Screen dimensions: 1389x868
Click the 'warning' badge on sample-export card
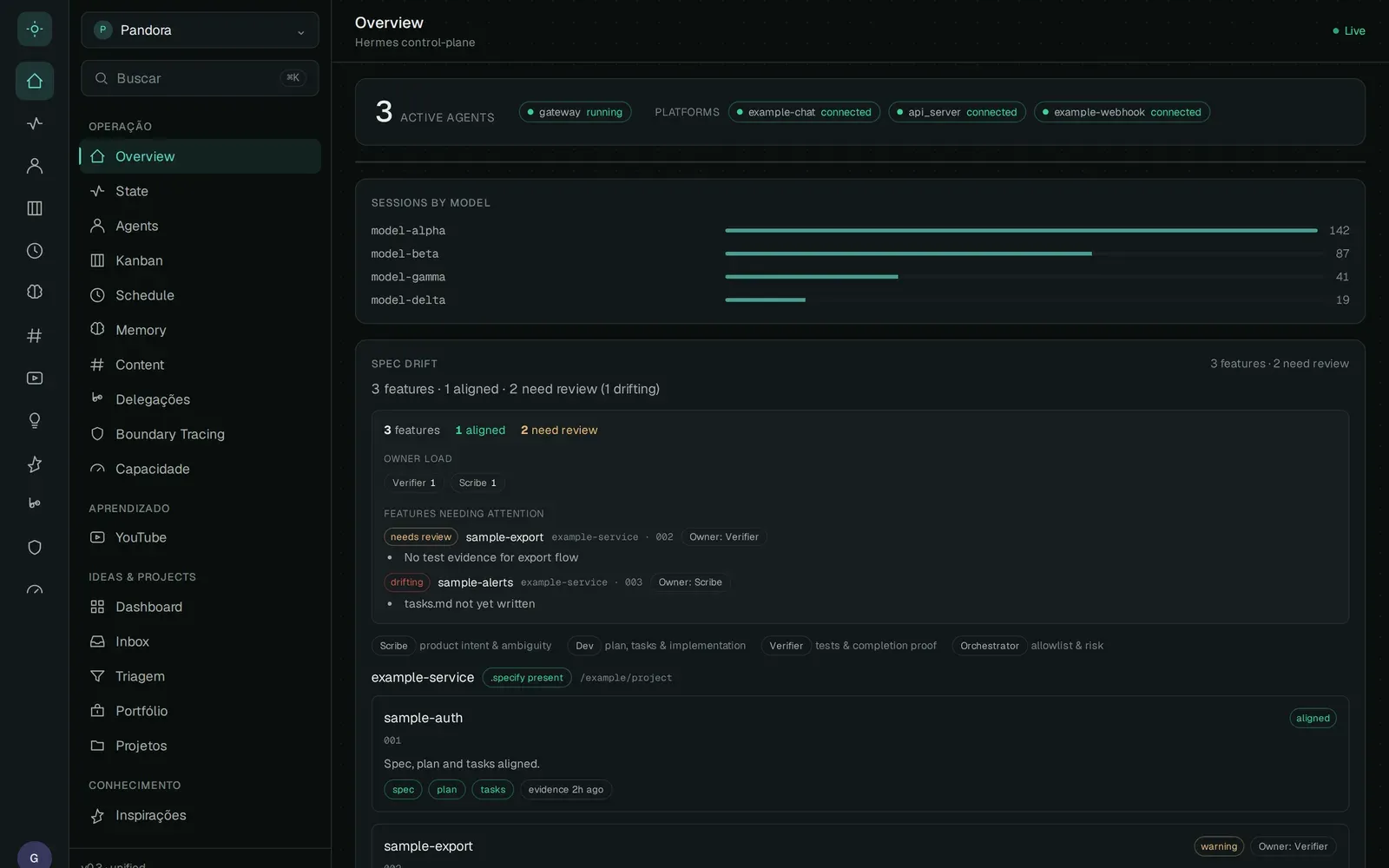coord(1219,846)
